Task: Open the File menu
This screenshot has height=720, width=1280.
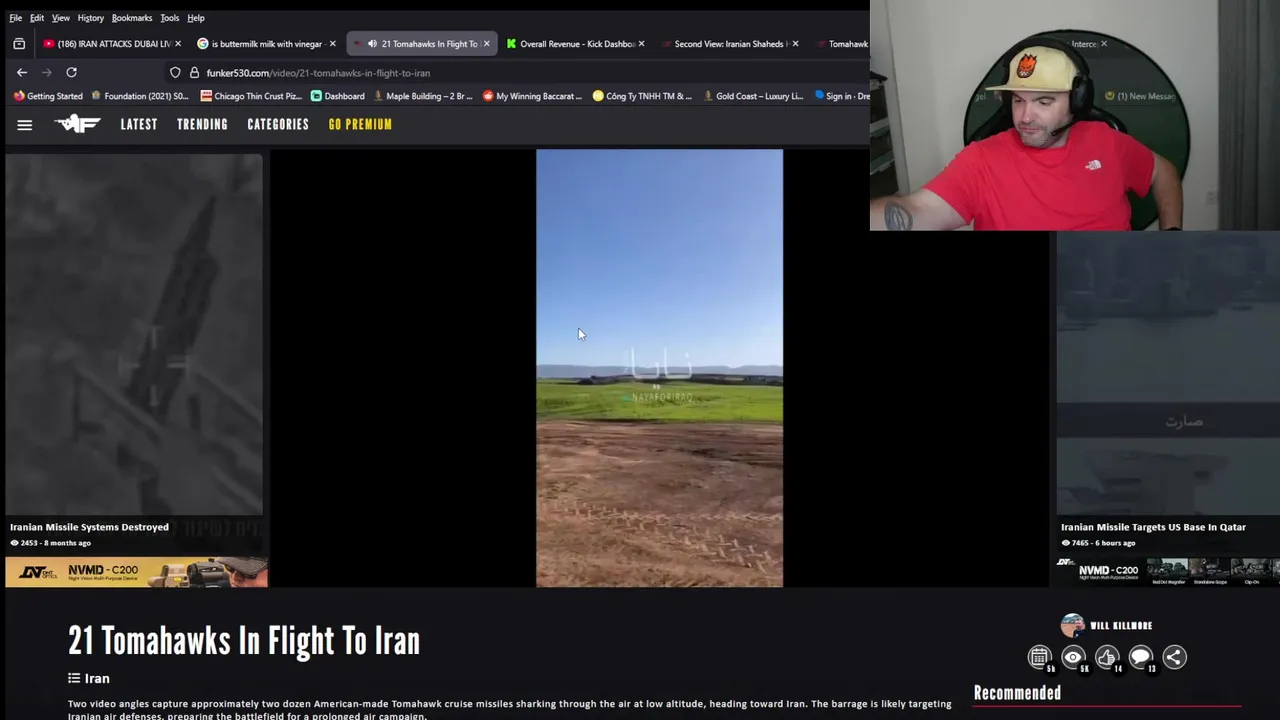Action: point(16,18)
